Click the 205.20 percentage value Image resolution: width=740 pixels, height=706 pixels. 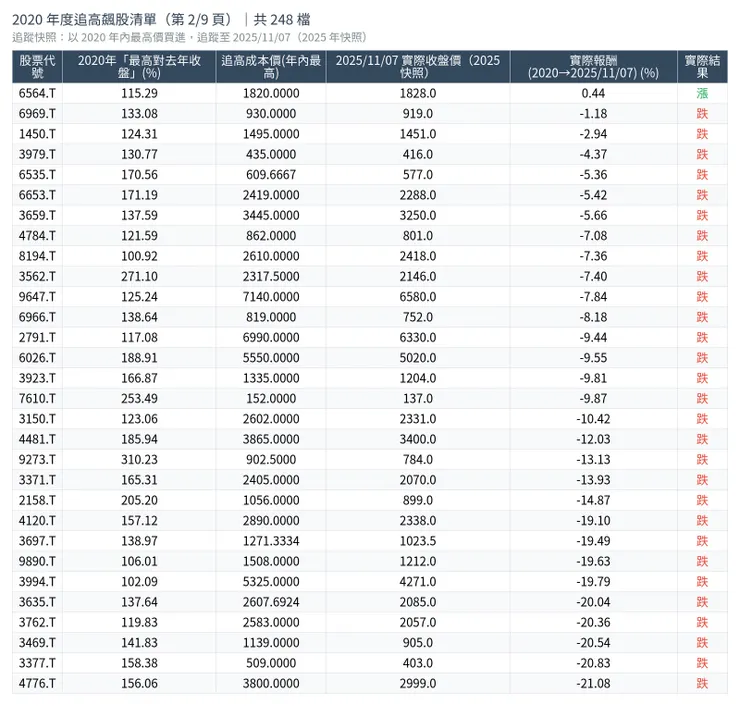pos(139,500)
